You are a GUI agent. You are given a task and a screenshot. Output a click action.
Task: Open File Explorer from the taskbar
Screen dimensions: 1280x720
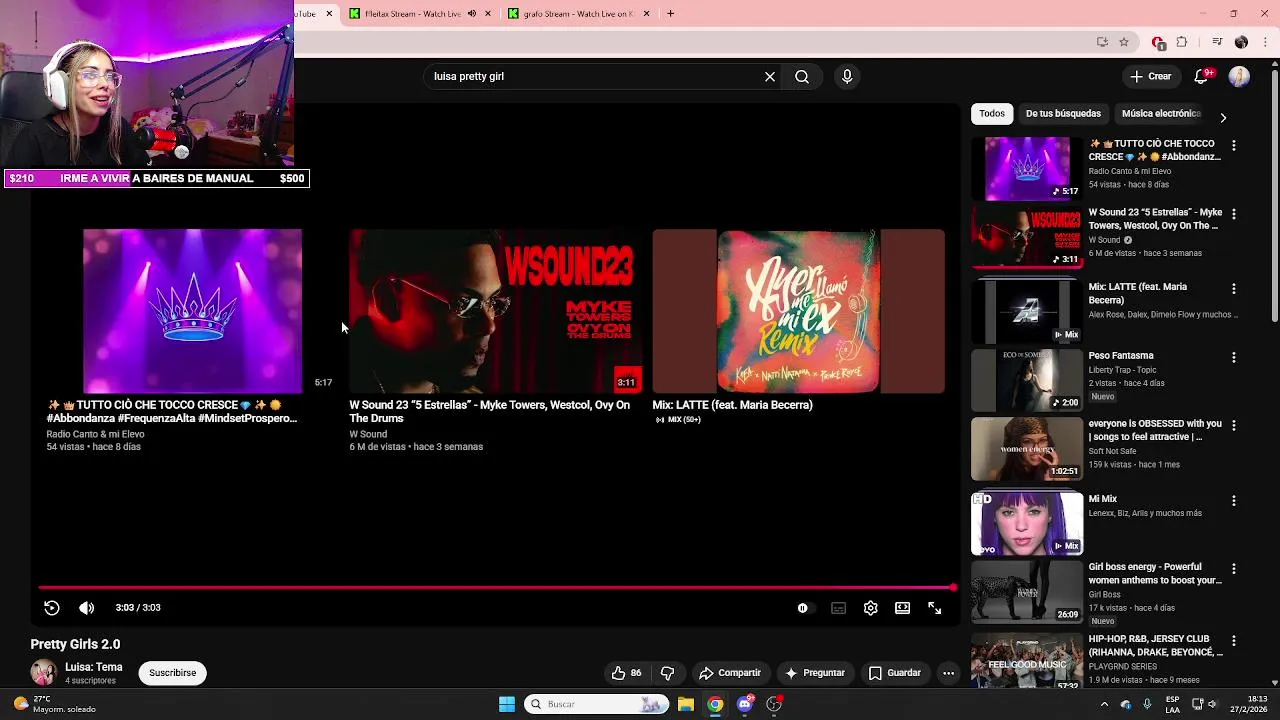(685, 704)
